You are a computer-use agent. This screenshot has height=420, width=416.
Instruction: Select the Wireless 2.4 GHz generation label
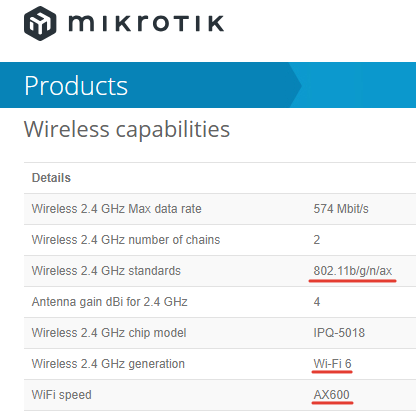point(108,364)
